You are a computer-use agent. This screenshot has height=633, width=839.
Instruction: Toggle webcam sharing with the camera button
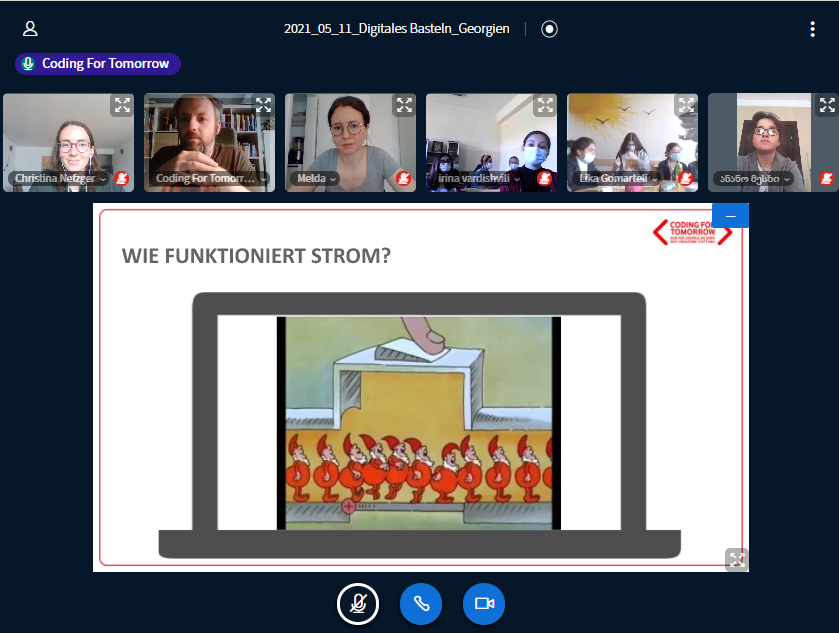coord(484,604)
